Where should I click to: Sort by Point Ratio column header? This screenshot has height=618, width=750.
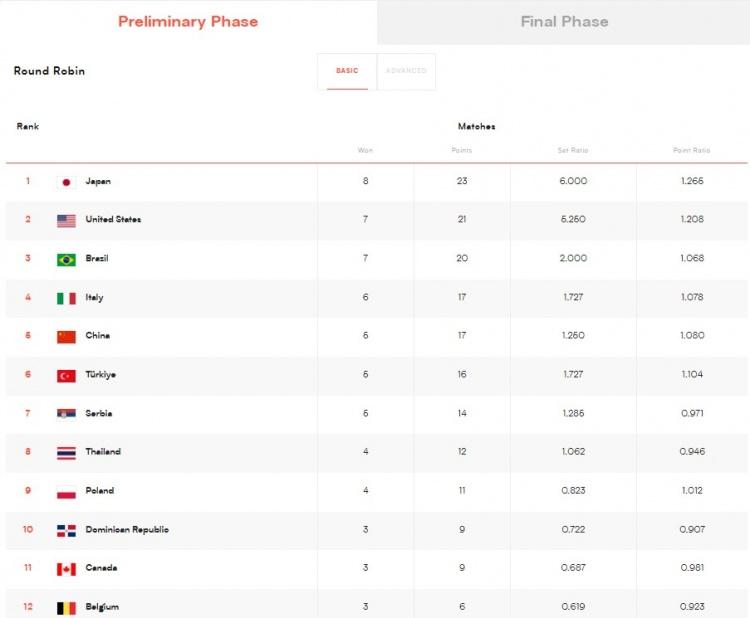[x=691, y=150]
